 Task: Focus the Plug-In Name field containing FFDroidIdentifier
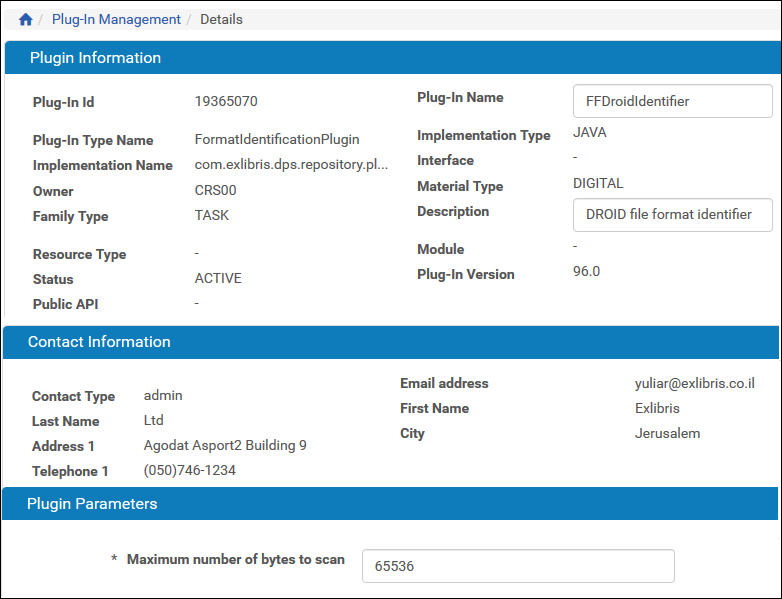tap(672, 101)
